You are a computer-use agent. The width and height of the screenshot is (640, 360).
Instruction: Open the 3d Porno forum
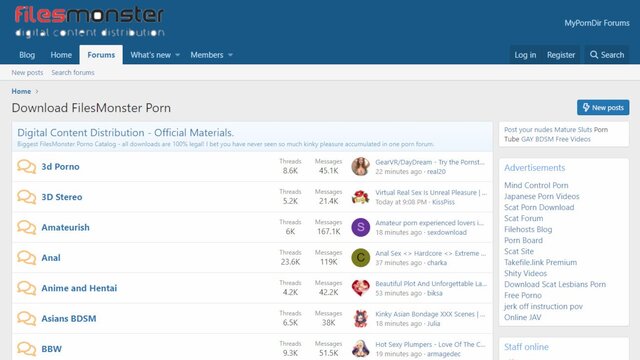pyautogui.click(x=60, y=167)
